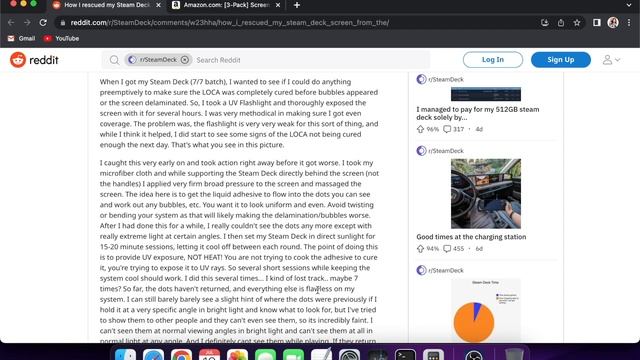Open Photos from the Dock

tap(237, 354)
